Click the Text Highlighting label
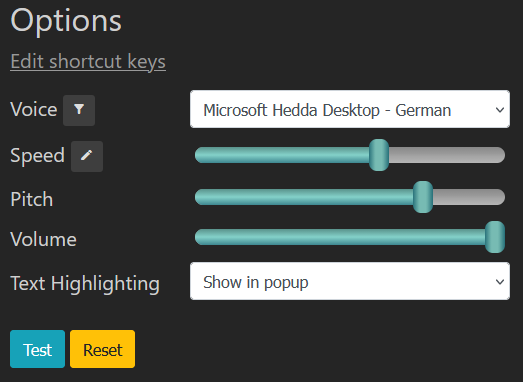Image resolution: width=523 pixels, height=382 pixels. coord(85,284)
